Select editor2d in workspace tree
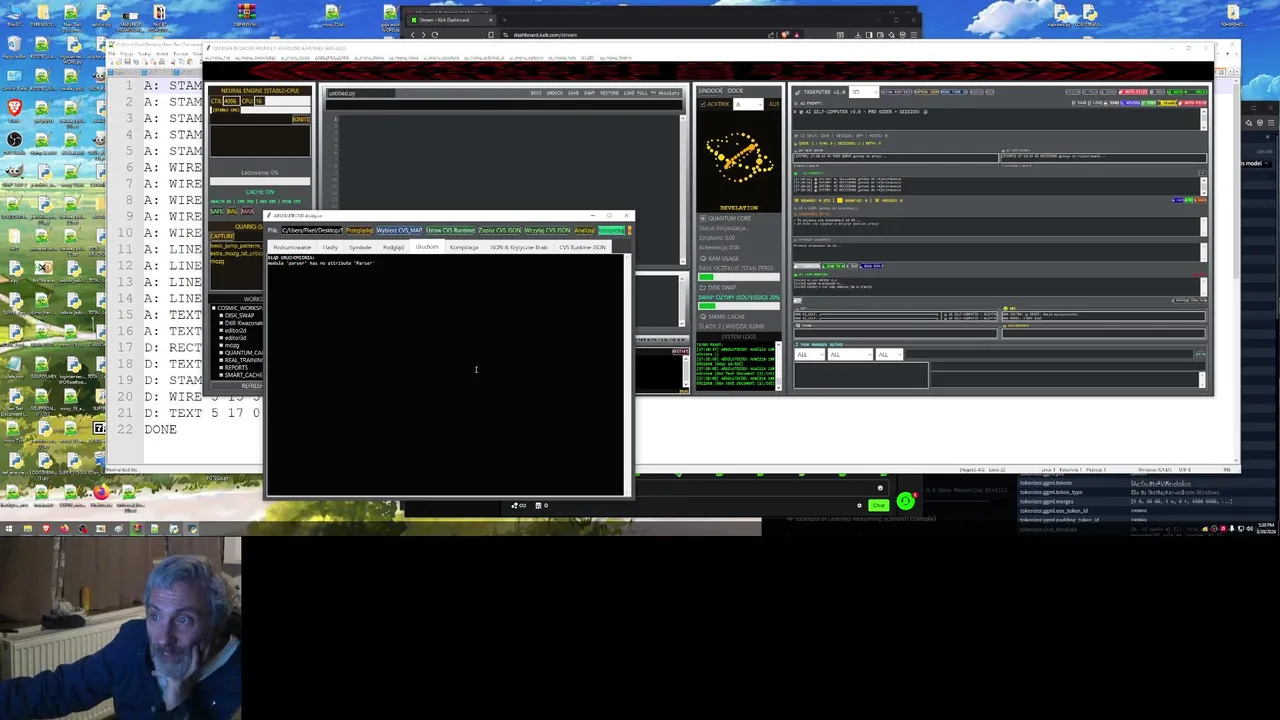 235,331
